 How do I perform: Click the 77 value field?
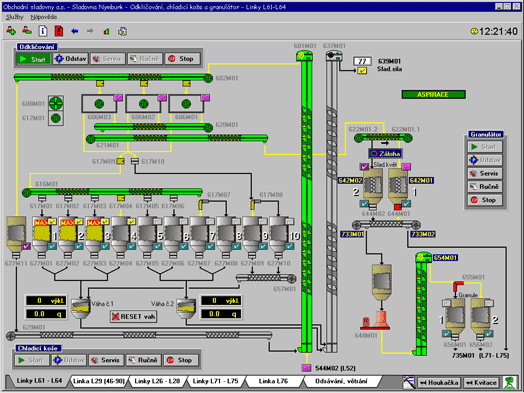pos(362,61)
